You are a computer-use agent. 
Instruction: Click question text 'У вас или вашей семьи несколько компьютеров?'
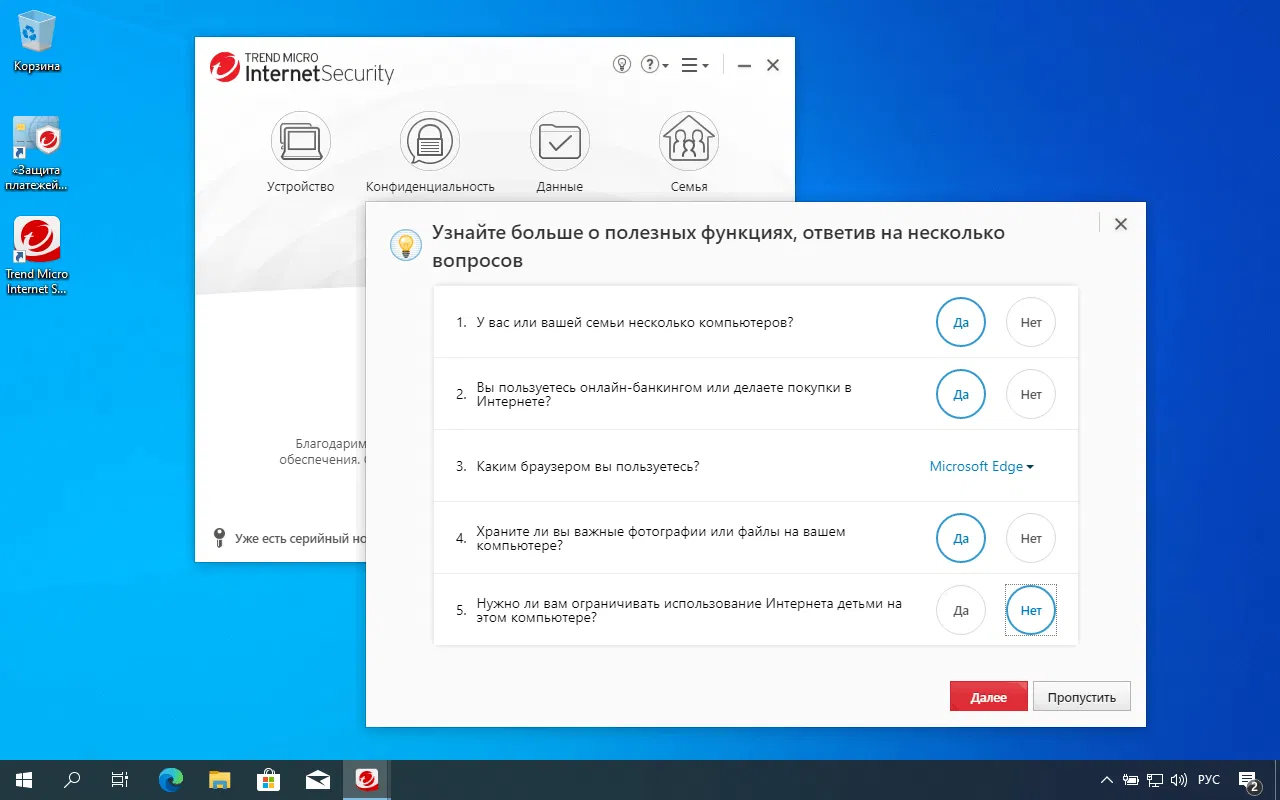pos(635,323)
